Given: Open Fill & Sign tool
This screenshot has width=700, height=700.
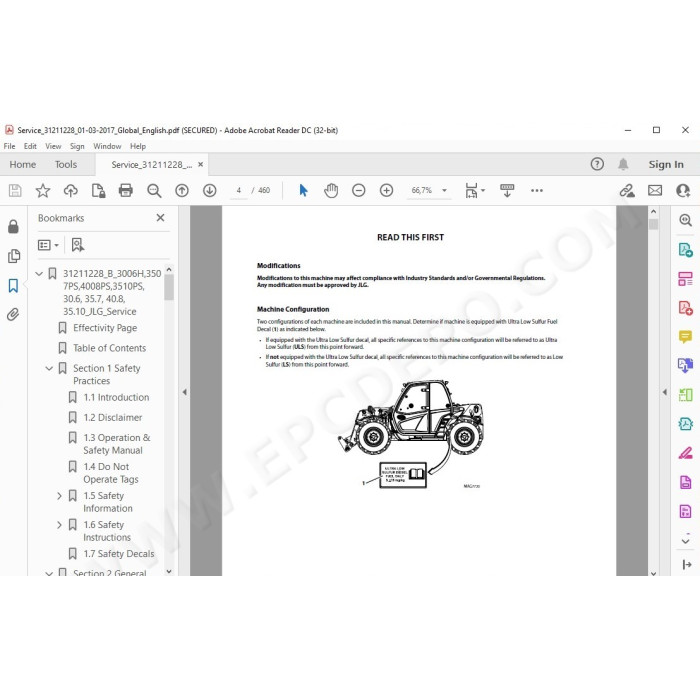Looking at the screenshot, I should point(685,453).
